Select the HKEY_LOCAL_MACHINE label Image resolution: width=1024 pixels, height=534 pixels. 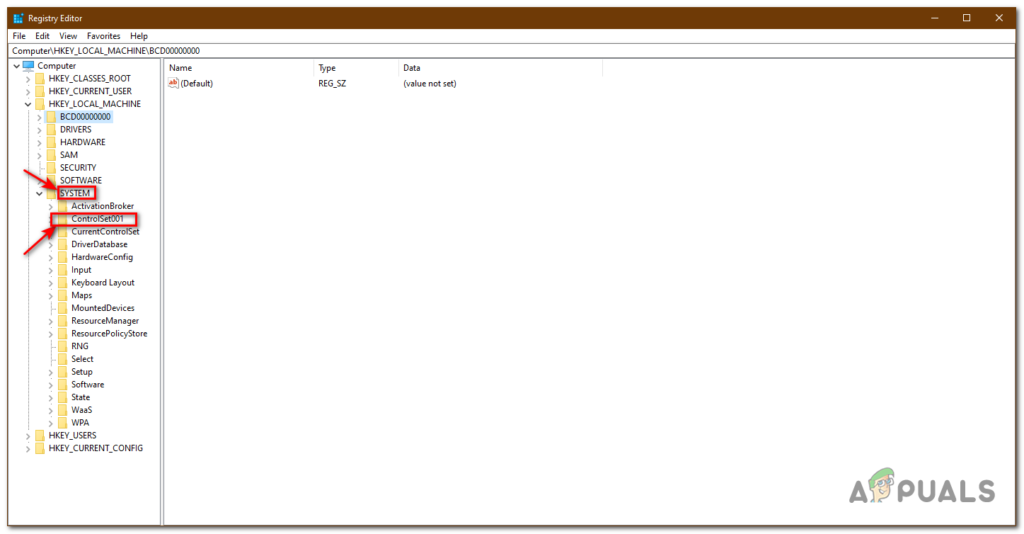coord(95,104)
